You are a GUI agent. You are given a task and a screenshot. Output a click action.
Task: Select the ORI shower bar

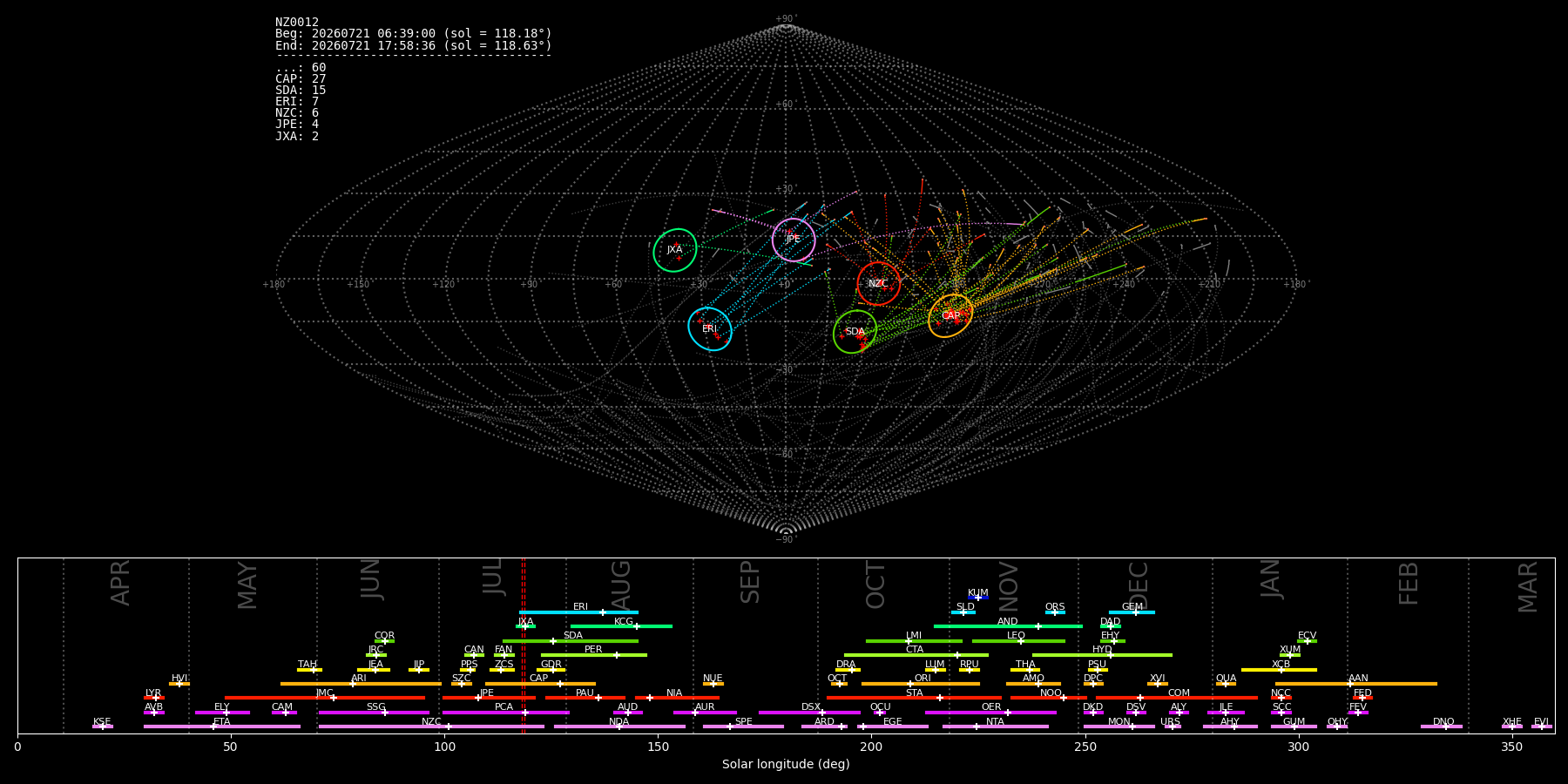(x=921, y=684)
